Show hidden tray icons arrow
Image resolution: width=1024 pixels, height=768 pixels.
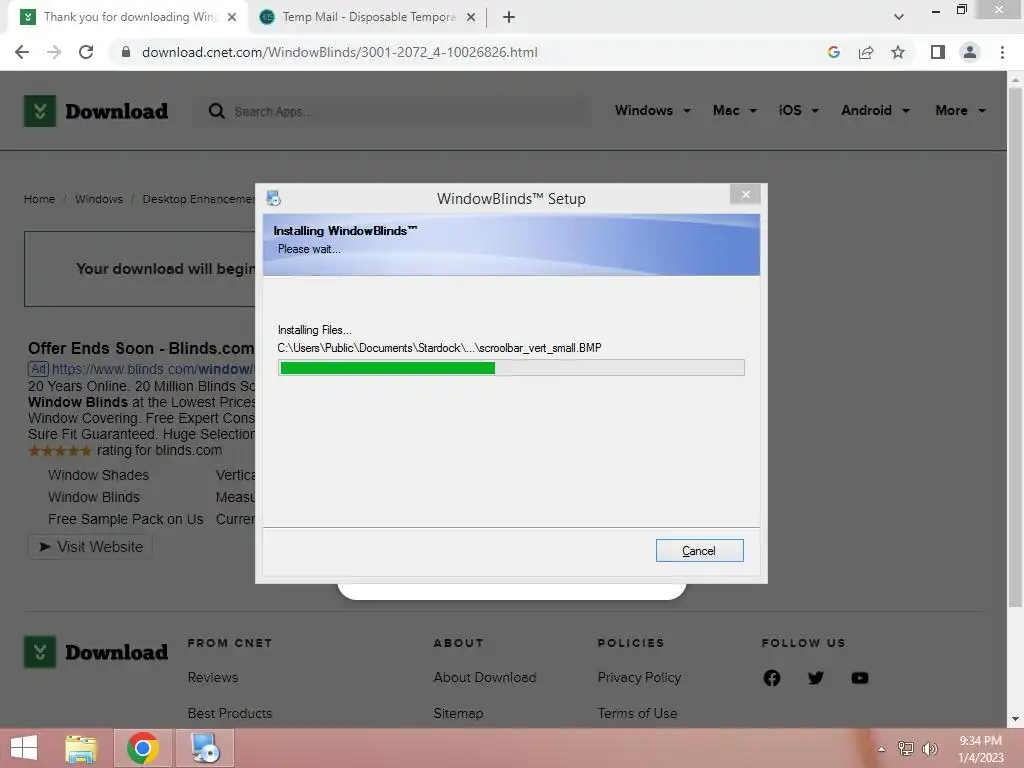point(881,749)
